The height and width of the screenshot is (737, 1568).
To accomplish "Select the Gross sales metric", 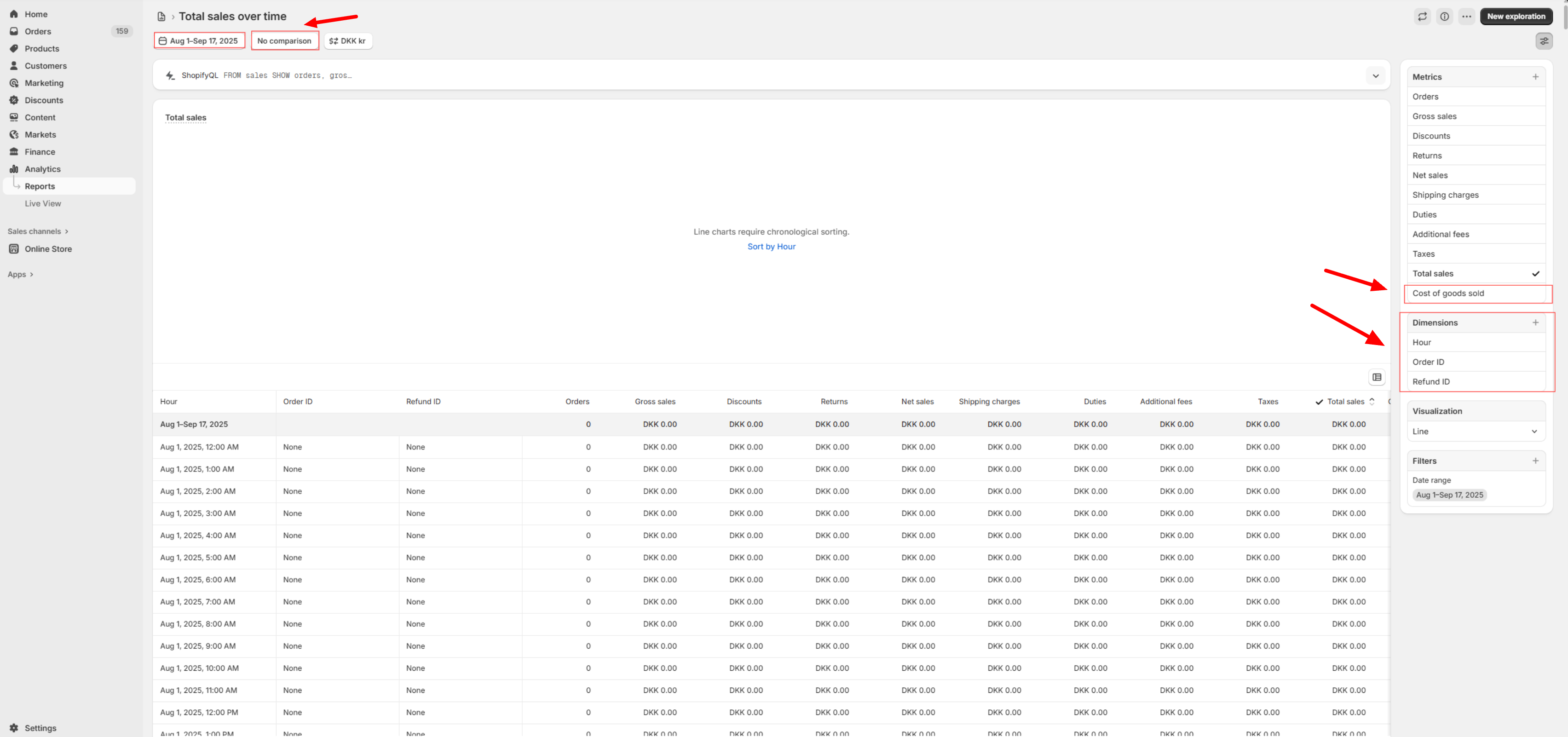I will (x=1476, y=116).
